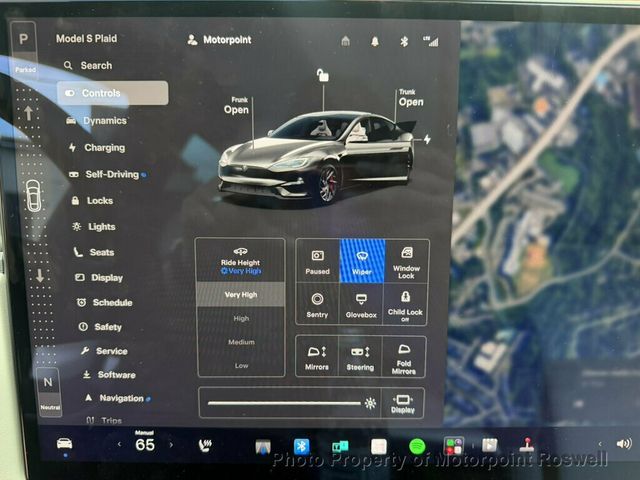Tap the volume down chevron near speaker
The width and height of the screenshot is (640, 480).
click(x=599, y=443)
